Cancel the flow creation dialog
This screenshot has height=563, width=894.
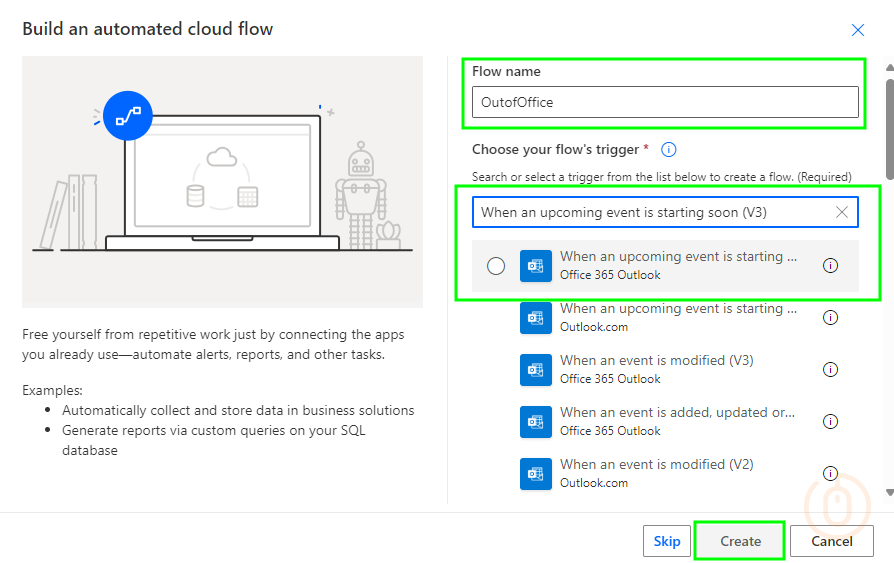tap(831, 541)
